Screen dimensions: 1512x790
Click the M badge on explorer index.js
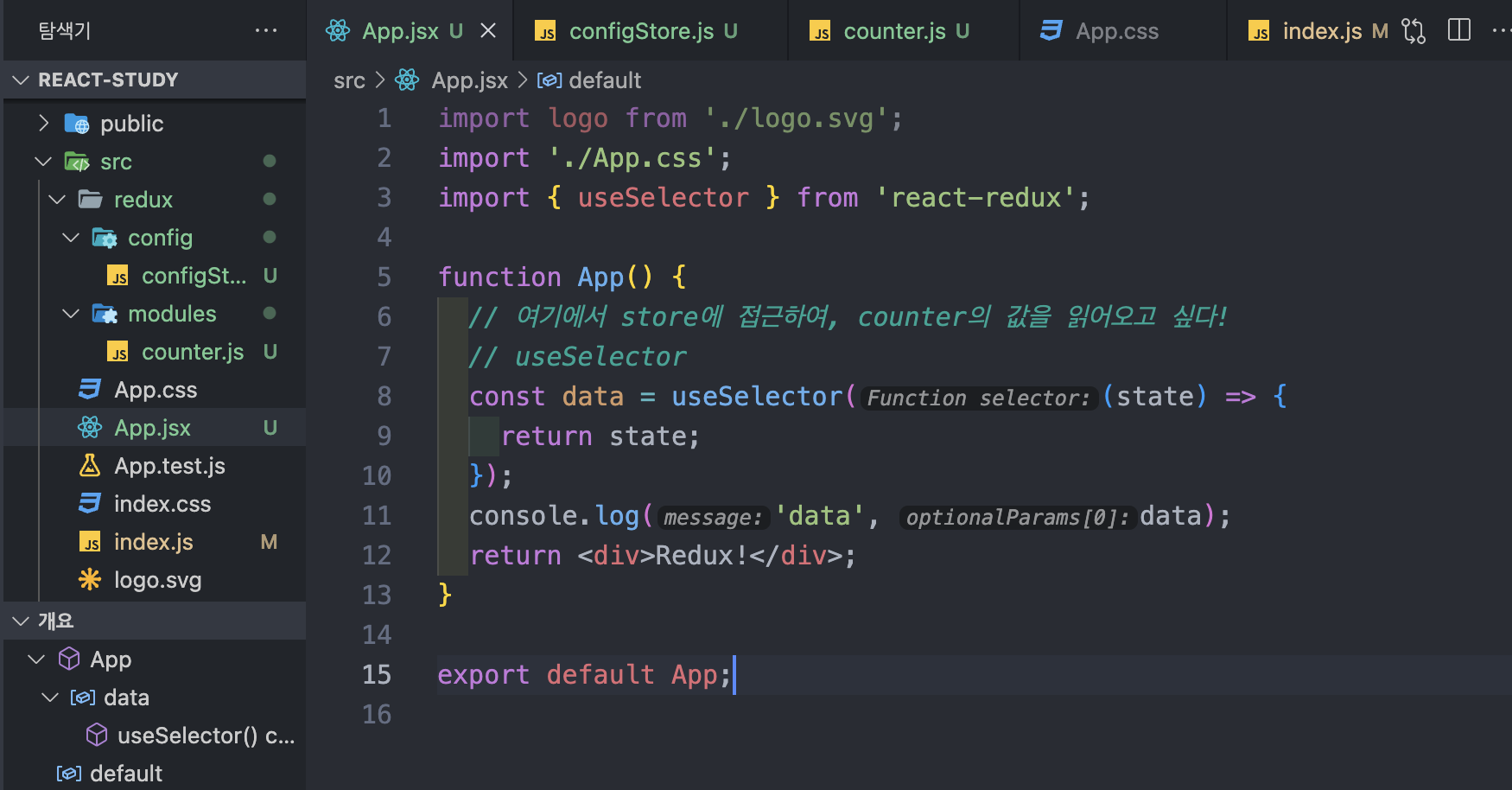tap(270, 542)
